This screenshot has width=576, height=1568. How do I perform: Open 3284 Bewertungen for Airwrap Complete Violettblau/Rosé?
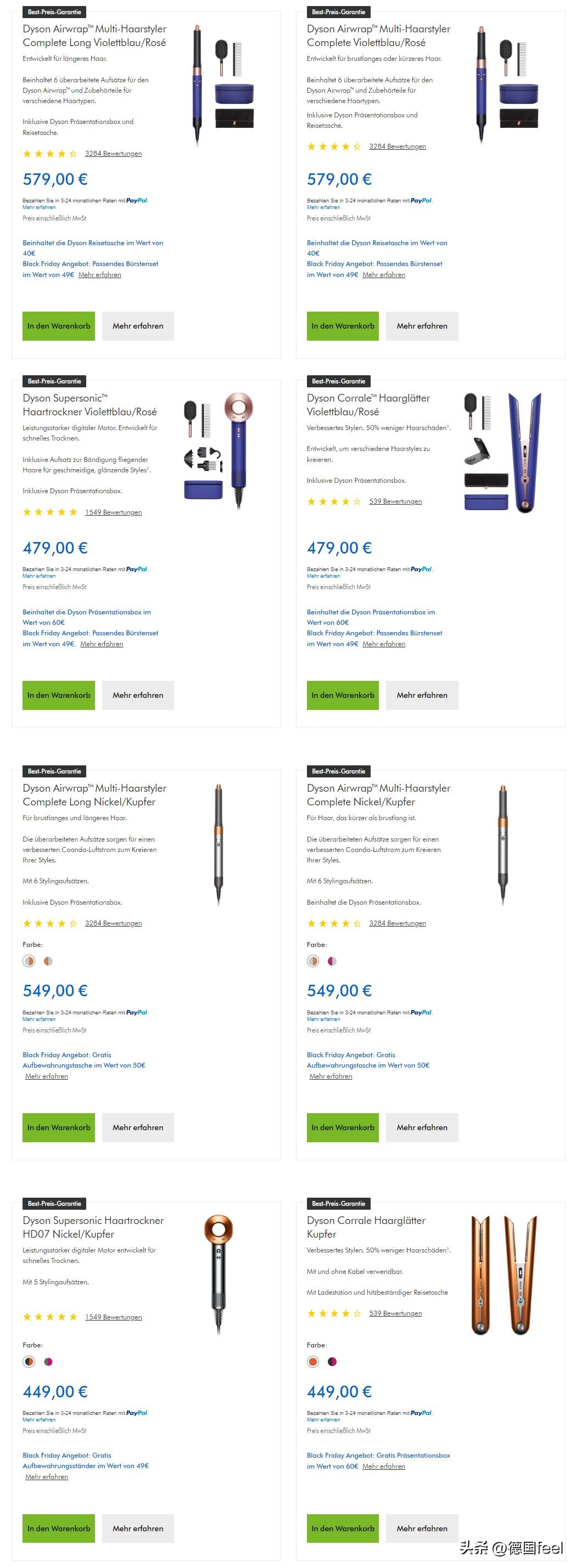(x=398, y=146)
